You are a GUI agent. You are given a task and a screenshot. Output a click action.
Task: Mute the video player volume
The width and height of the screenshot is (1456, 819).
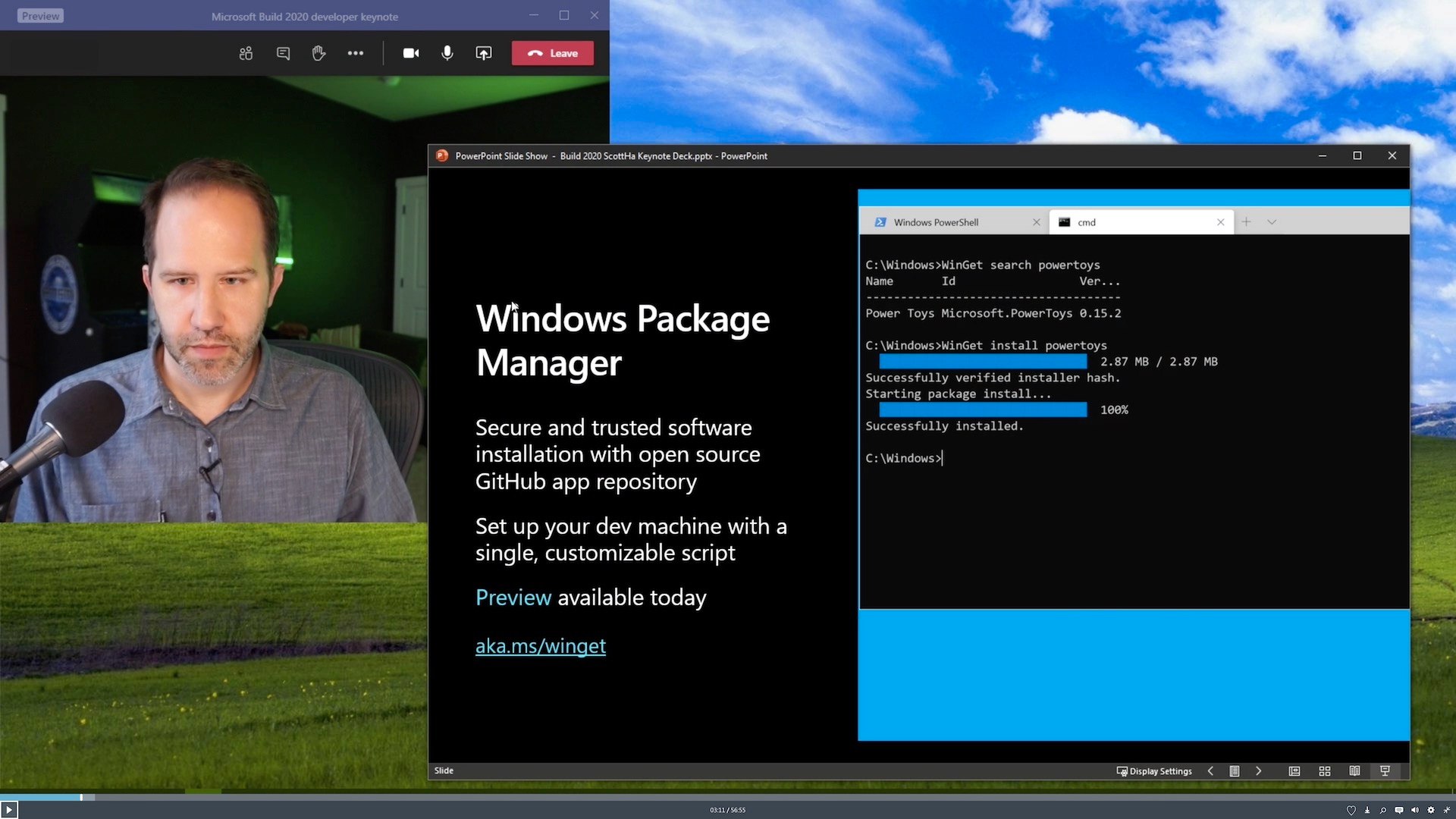coord(1415,810)
